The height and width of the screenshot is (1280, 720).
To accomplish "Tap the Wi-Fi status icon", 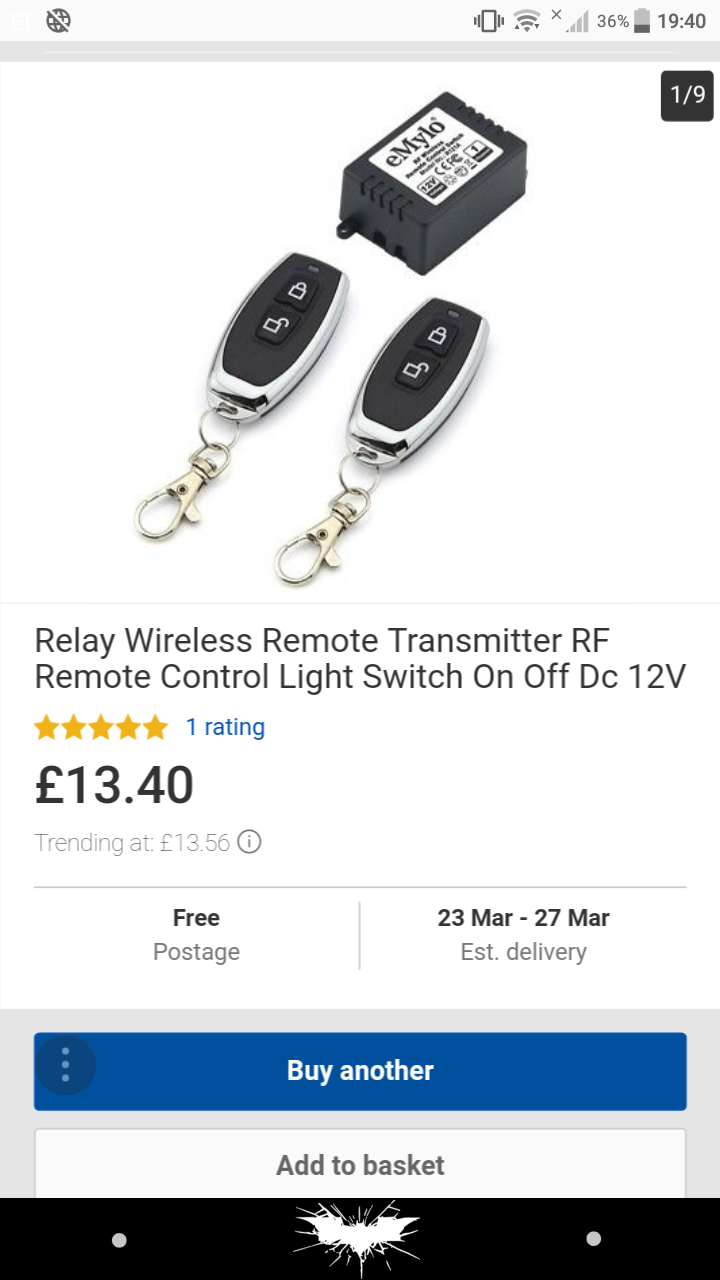I will (526, 21).
